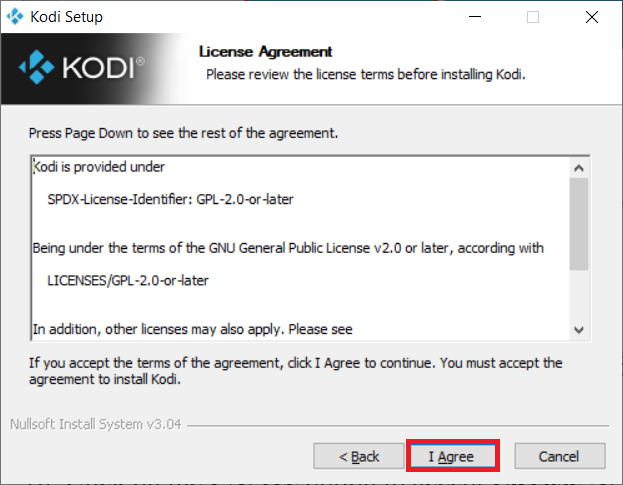
Task: Click the "Kodi is provided under" first line
Action: point(99,167)
